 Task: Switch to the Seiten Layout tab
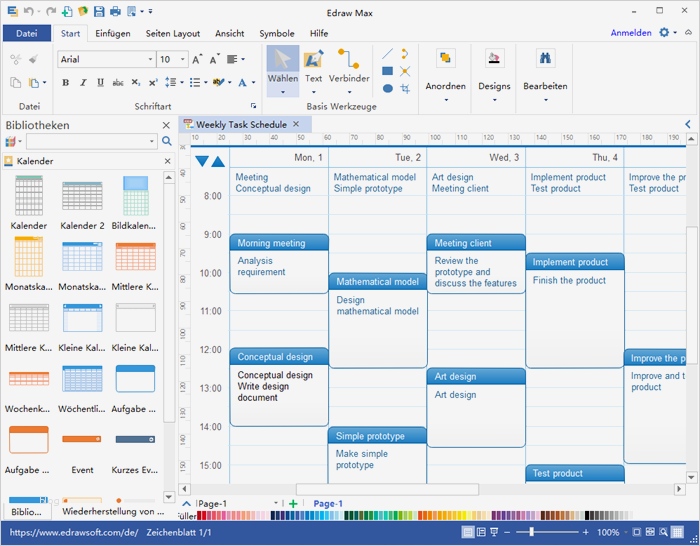[x=173, y=33]
